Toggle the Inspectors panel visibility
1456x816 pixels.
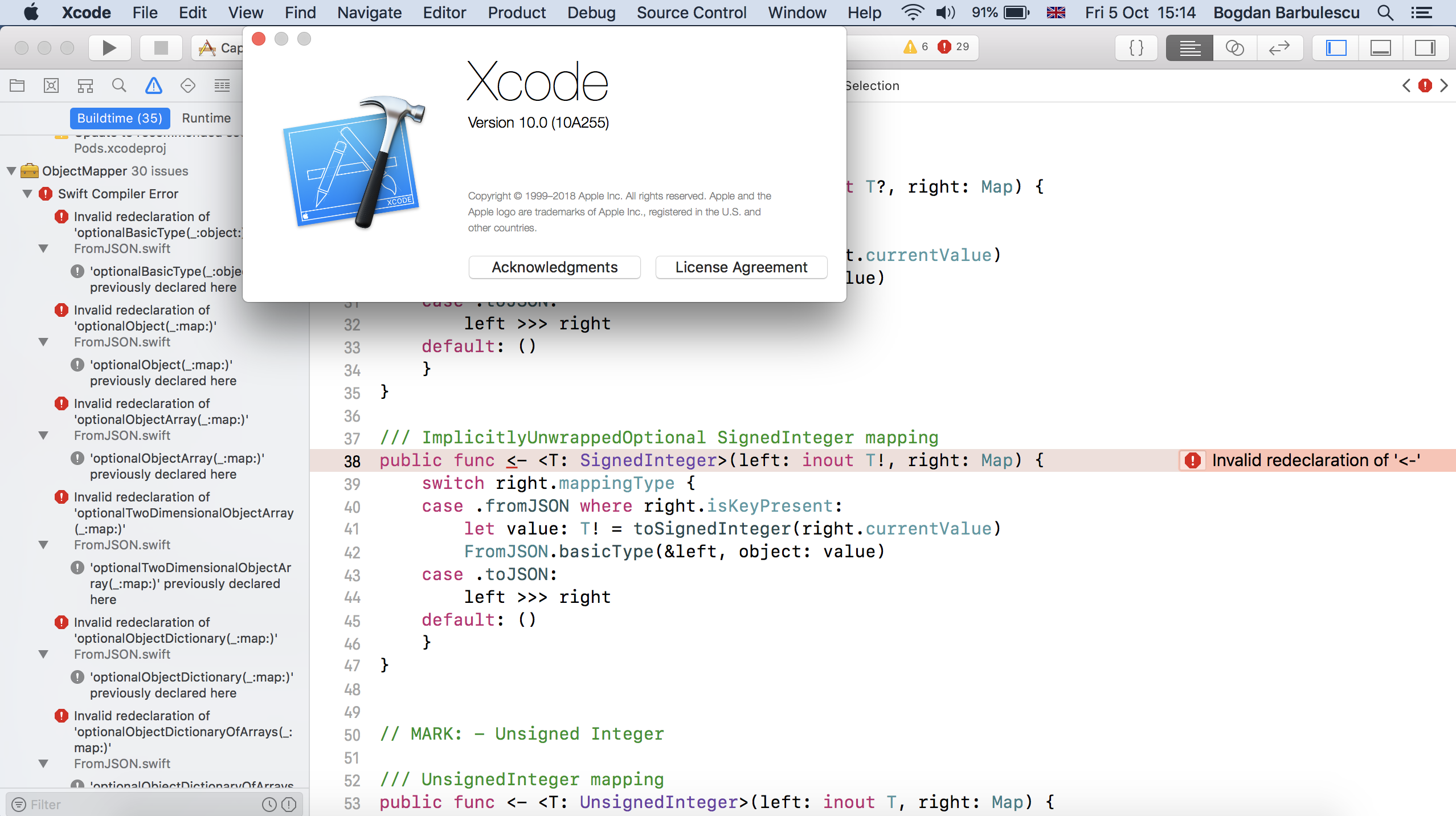pos(1425,48)
